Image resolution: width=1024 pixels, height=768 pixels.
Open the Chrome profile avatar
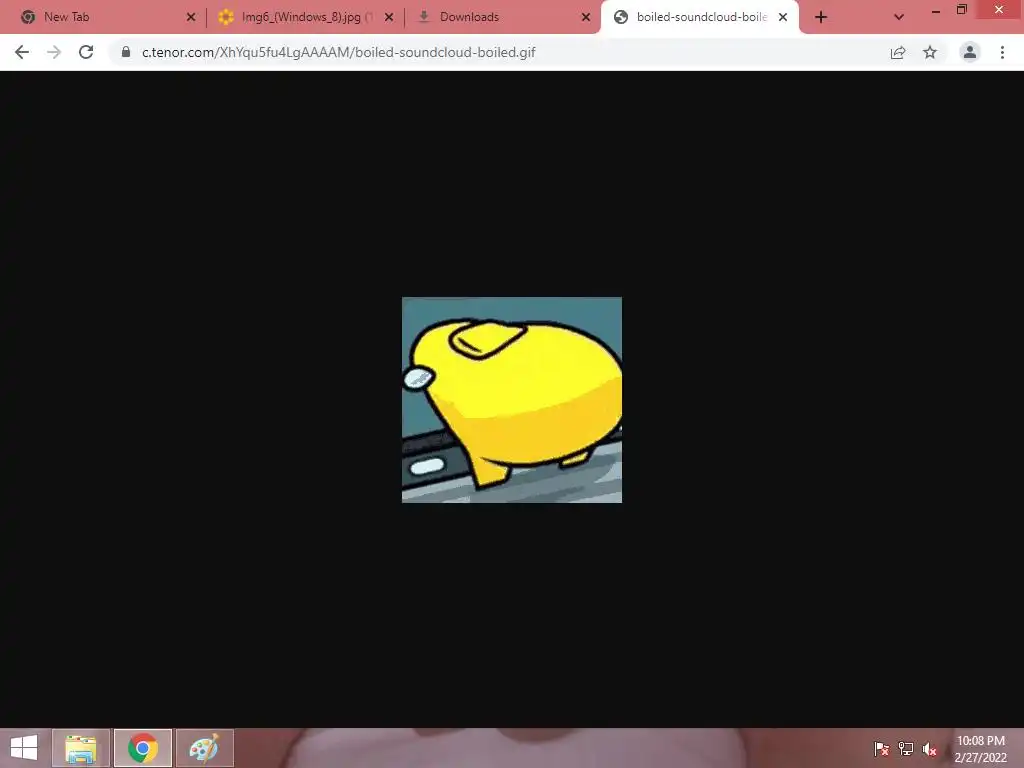[x=970, y=52]
